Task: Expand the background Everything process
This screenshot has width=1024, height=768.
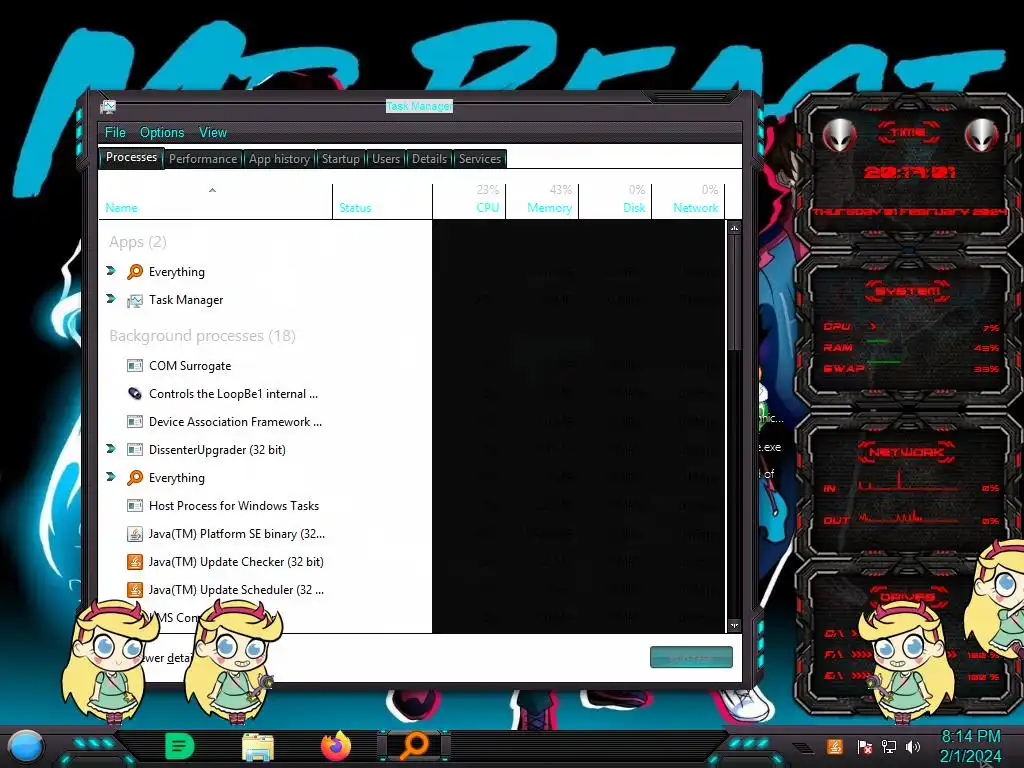Action: (111, 477)
